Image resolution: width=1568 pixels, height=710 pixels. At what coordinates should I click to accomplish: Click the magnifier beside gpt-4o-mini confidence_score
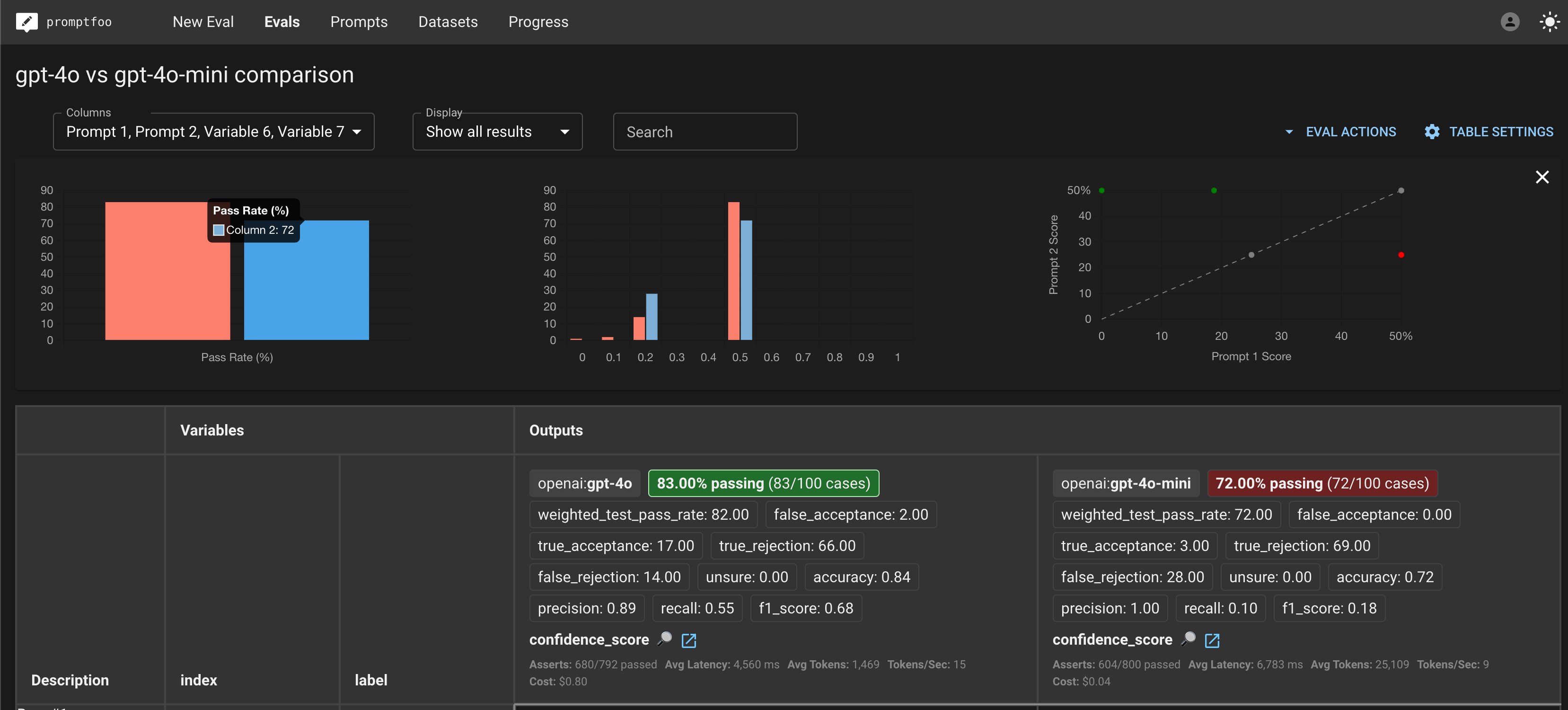1187,640
